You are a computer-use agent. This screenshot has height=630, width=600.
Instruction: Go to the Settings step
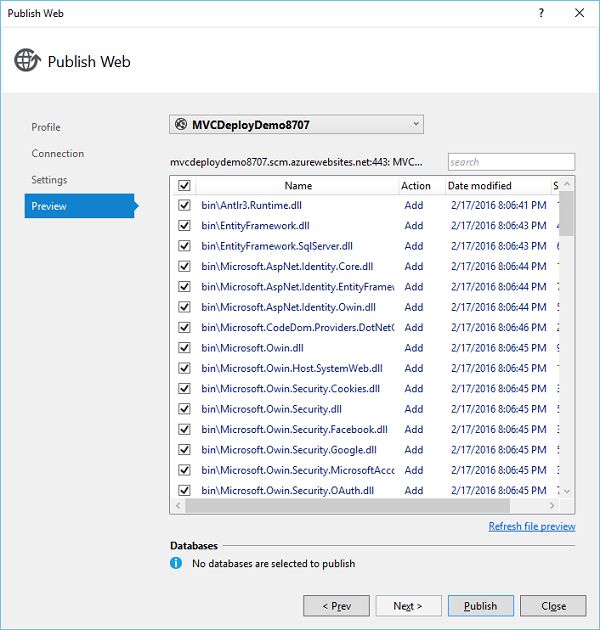click(49, 180)
